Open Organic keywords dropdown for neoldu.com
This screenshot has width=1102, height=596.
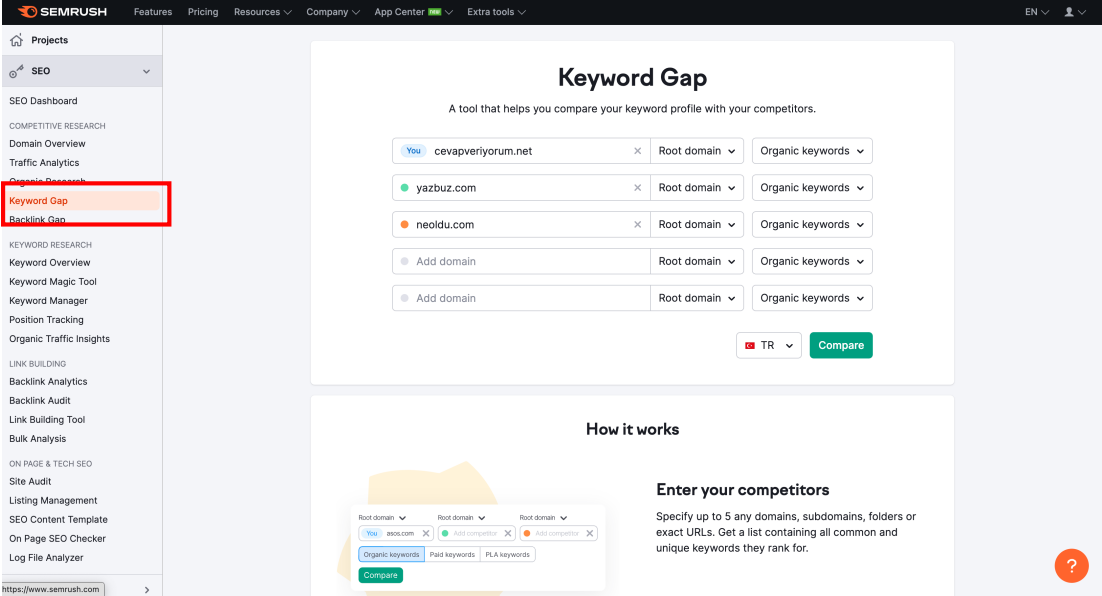click(x=812, y=225)
